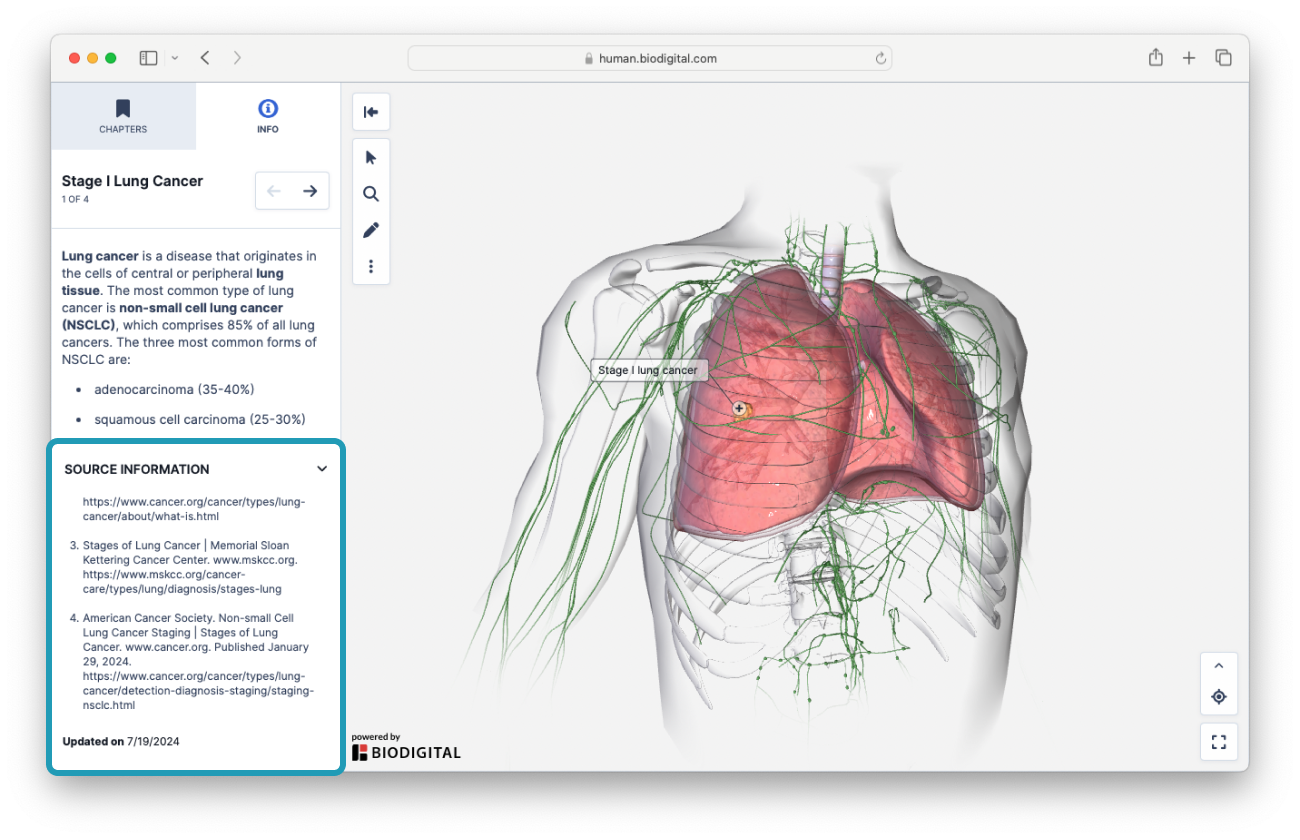
Task: Click the human.biodigital.com address bar
Action: pyautogui.click(x=650, y=58)
